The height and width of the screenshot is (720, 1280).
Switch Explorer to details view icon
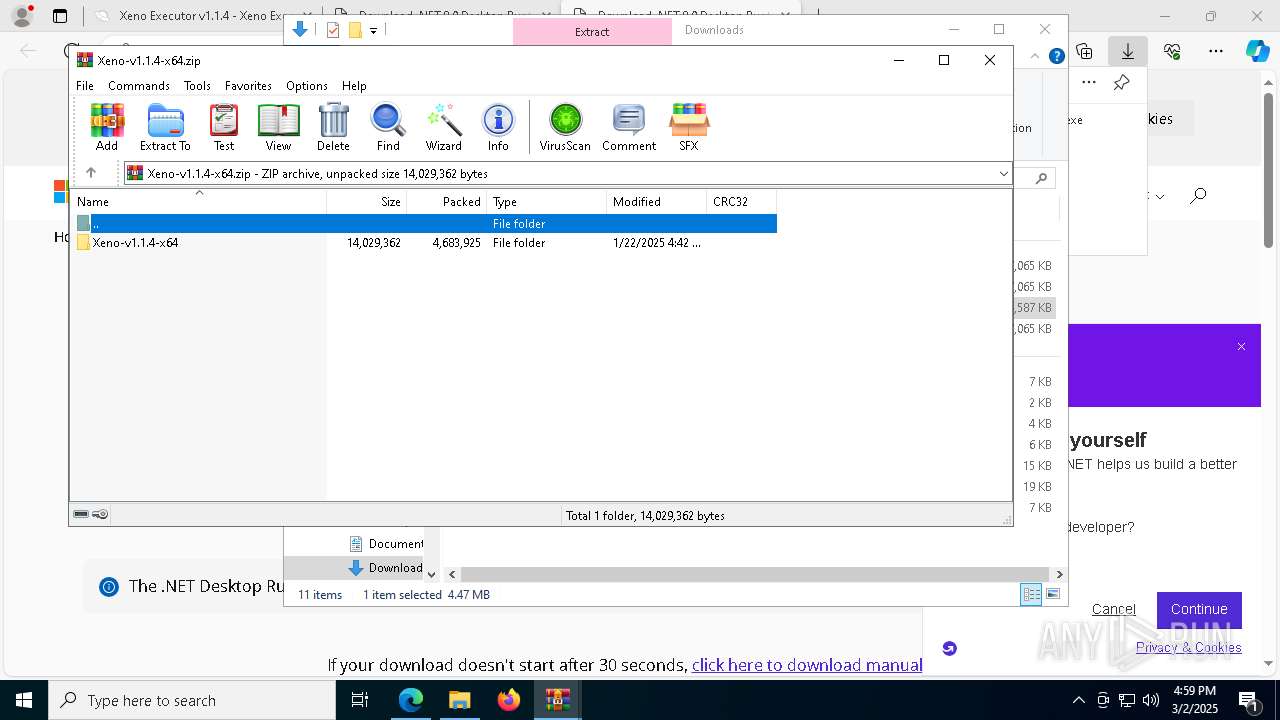coord(1031,595)
